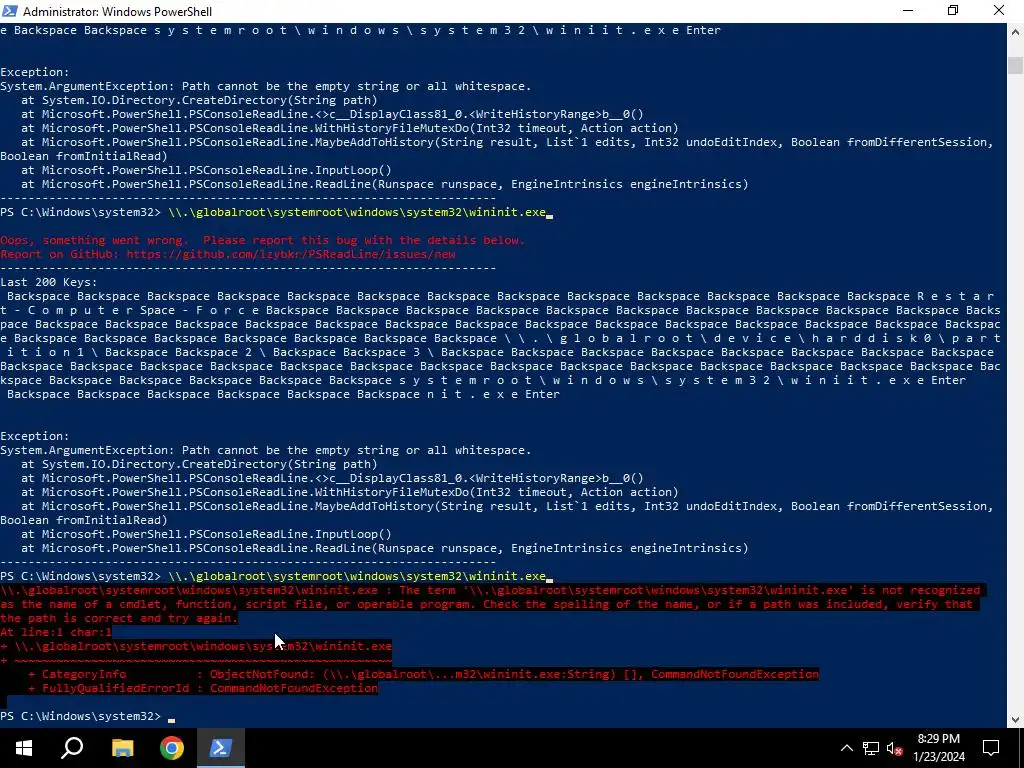
Task: Click the bottom empty PS prompt line
Action: (x=88, y=716)
